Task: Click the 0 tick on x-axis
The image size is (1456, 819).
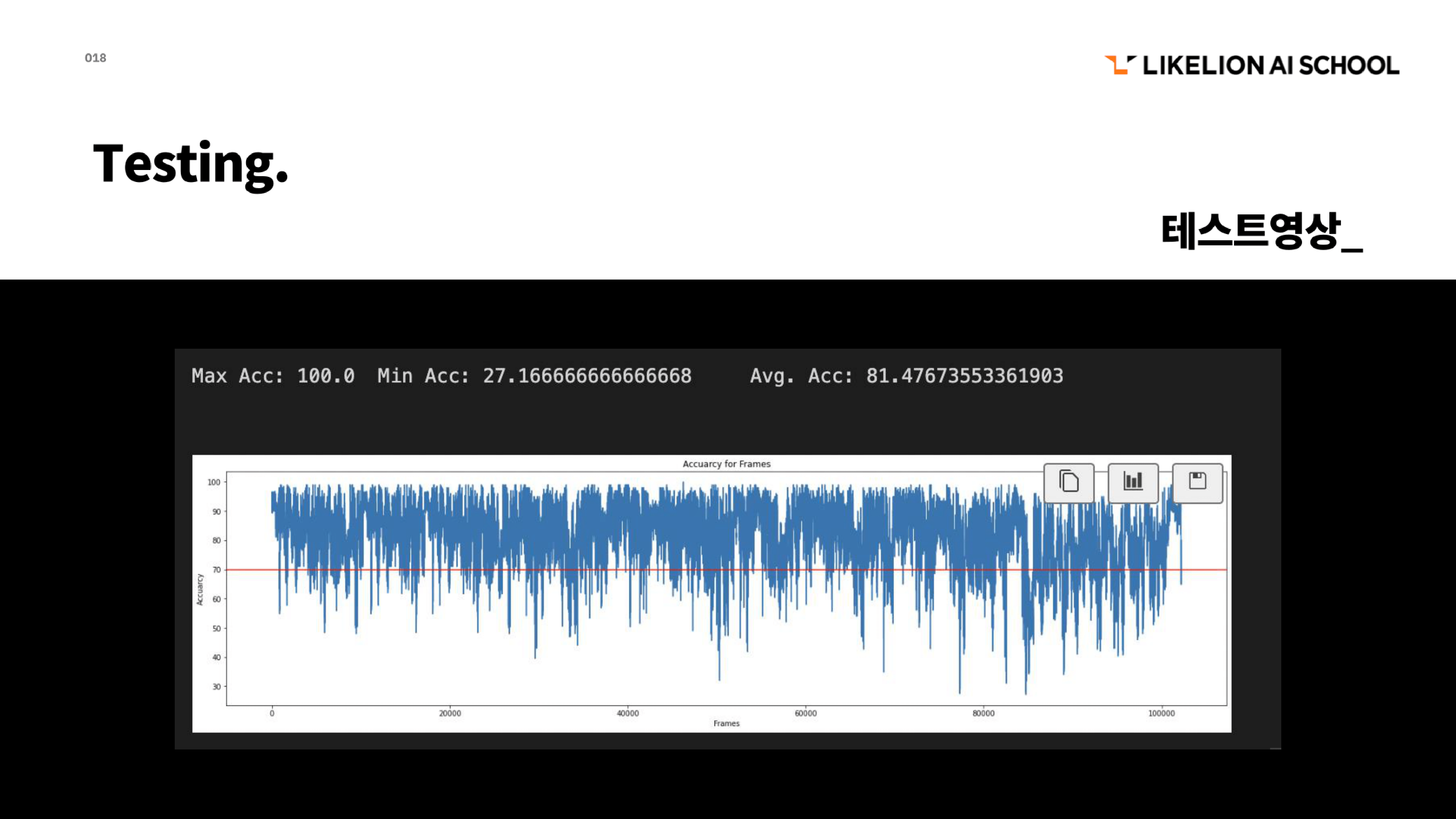Action: coord(272,713)
